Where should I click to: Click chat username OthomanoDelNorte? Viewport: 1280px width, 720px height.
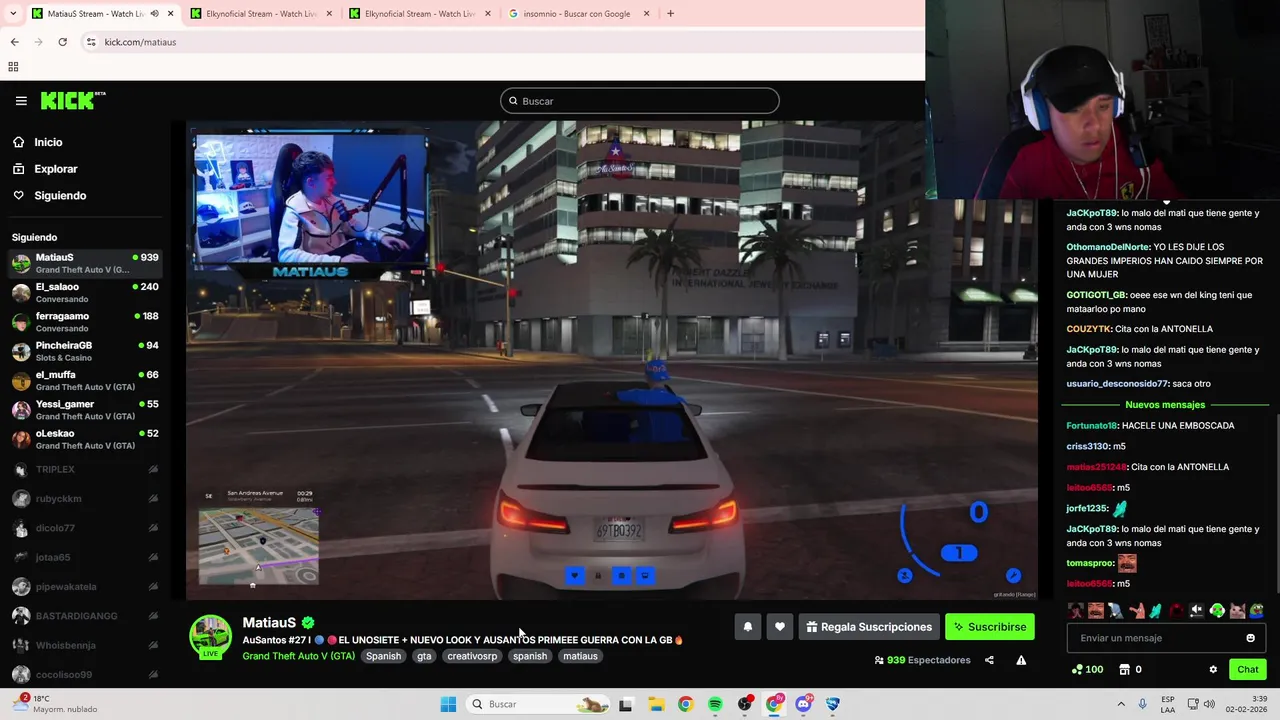click(x=1108, y=247)
